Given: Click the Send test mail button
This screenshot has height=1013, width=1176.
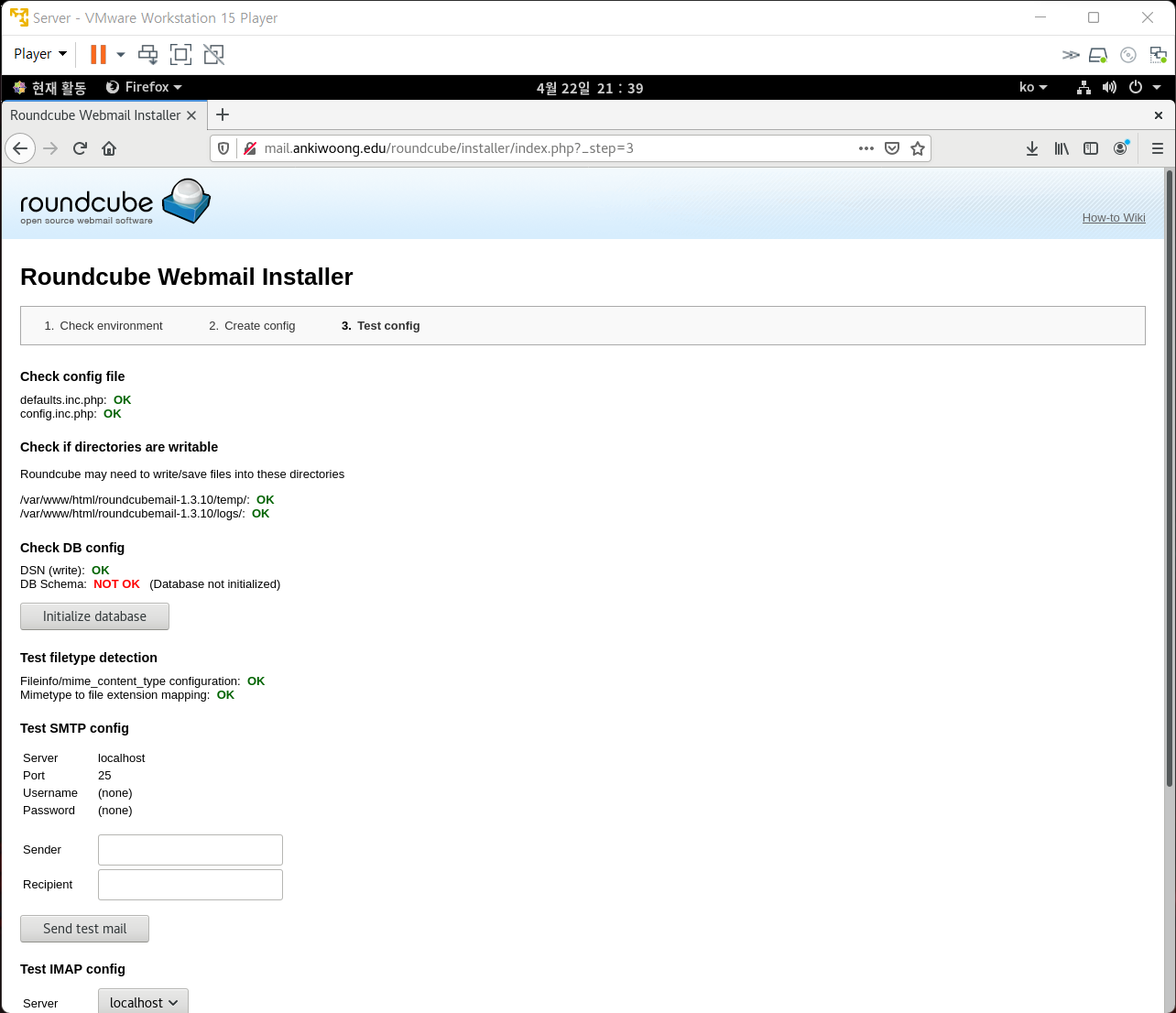Looking at the screenshot, I should point(84,929).
